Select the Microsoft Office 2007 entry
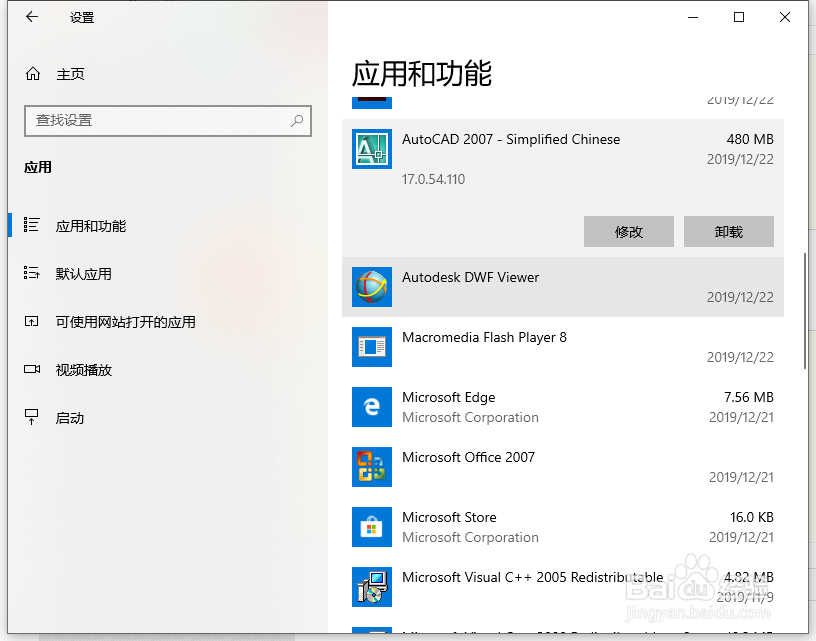 [563, 467]
